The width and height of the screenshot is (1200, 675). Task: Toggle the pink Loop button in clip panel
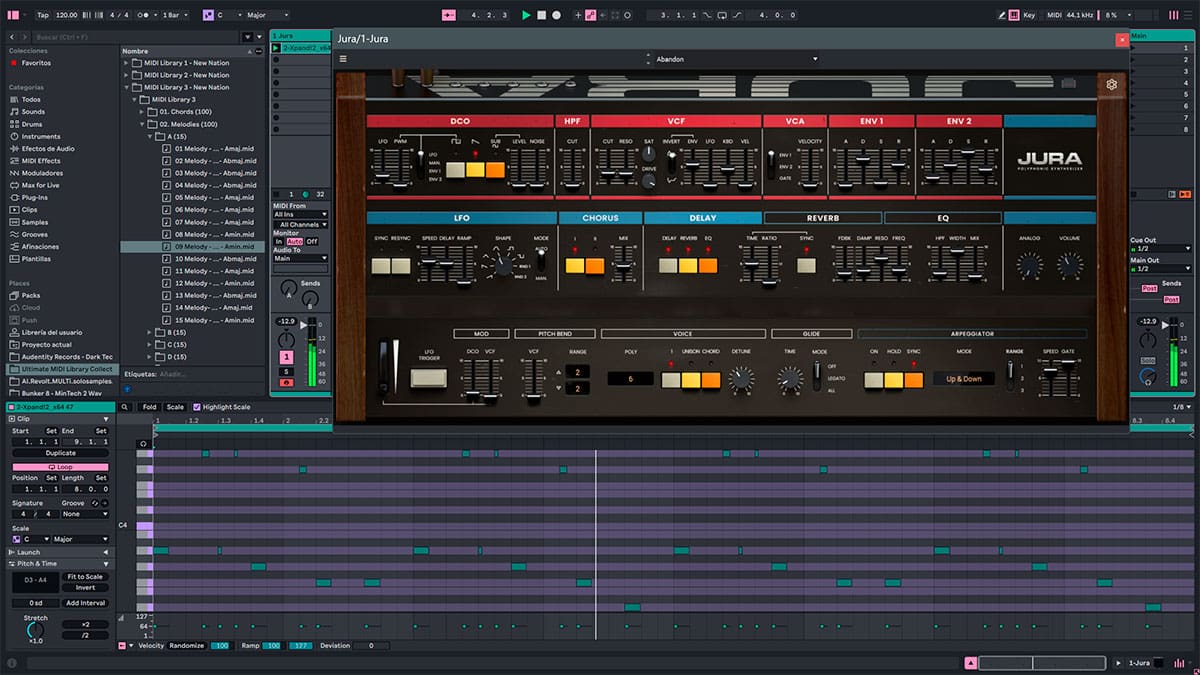click(60, 467)
